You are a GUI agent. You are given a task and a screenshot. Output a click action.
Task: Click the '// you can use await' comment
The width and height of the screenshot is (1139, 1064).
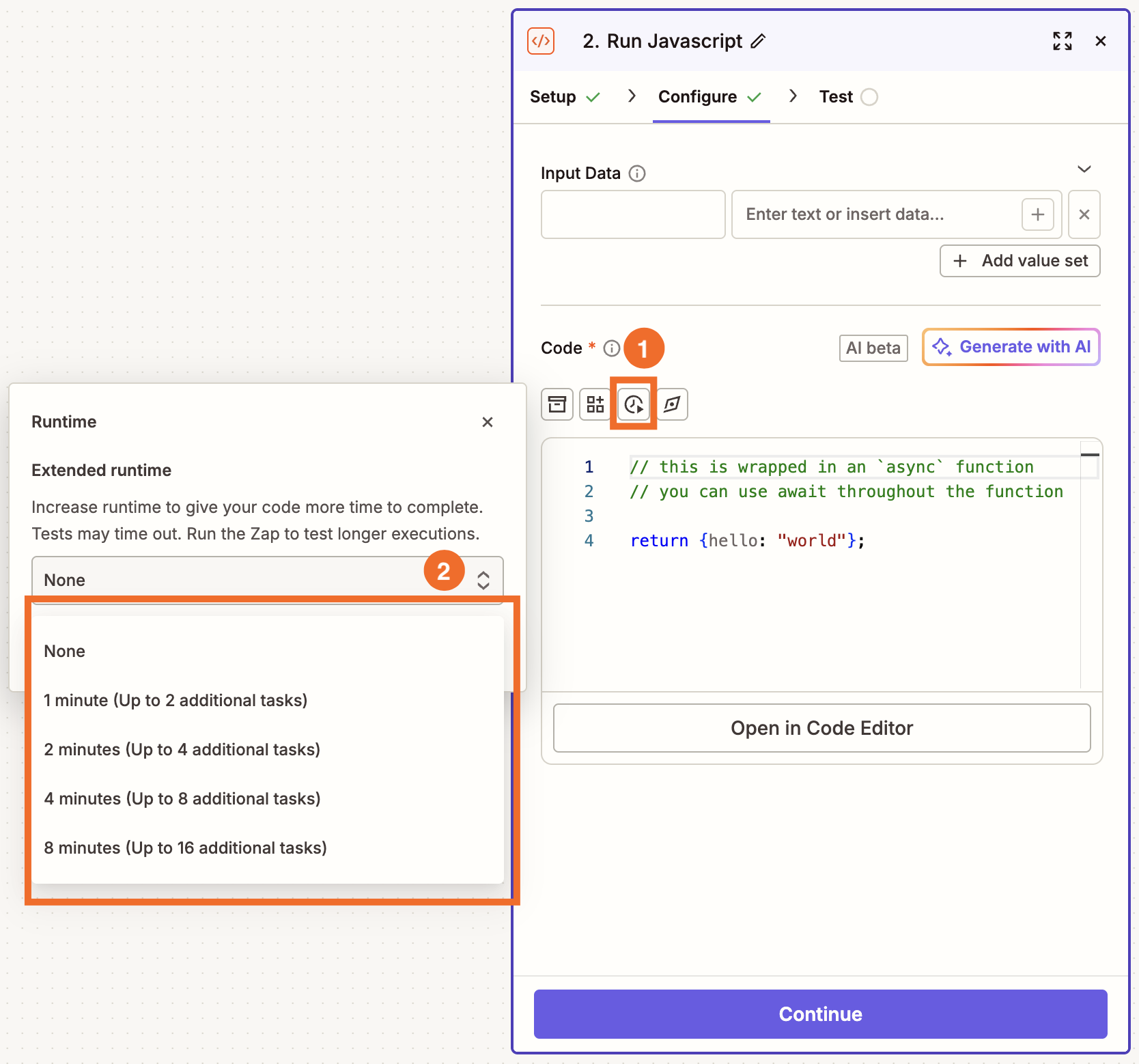(846, 492)
